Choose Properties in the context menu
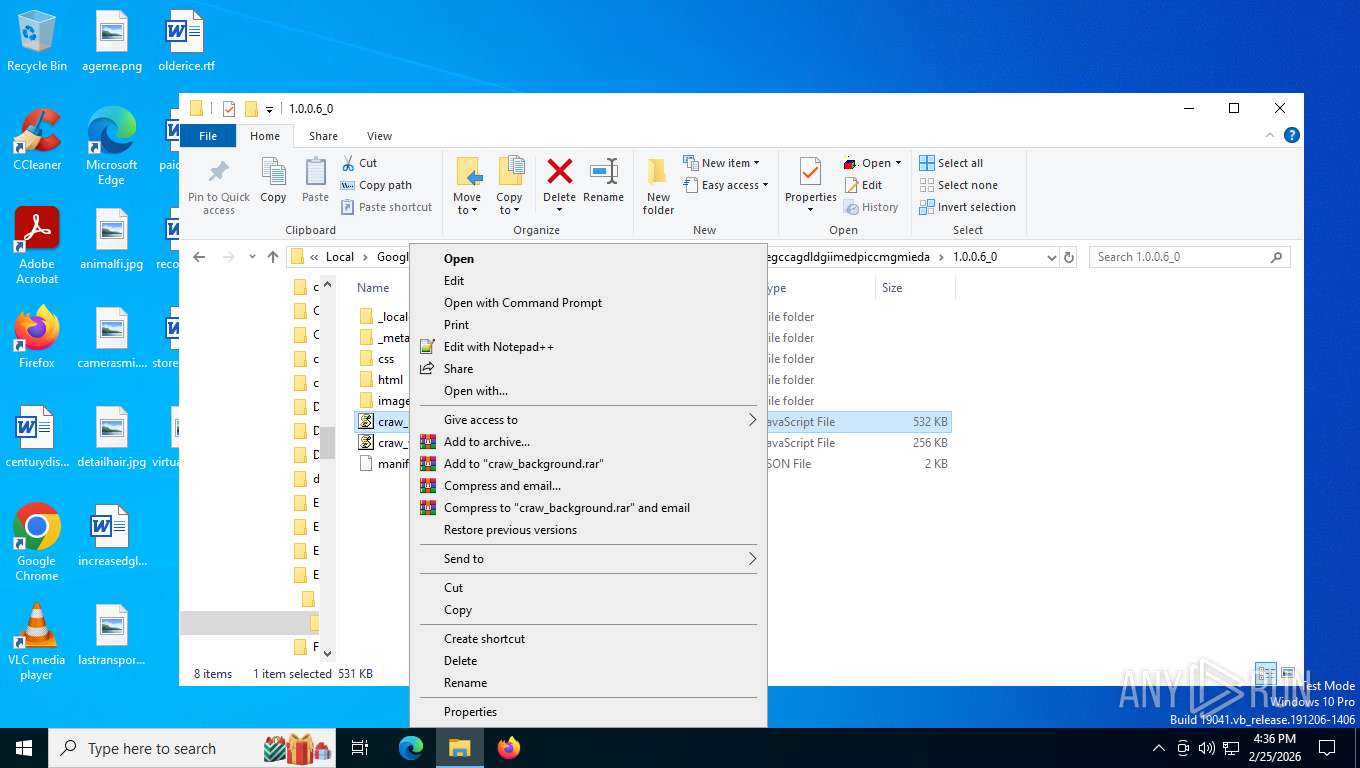This screenshot has height=768, width=1360. coord(588,711)
